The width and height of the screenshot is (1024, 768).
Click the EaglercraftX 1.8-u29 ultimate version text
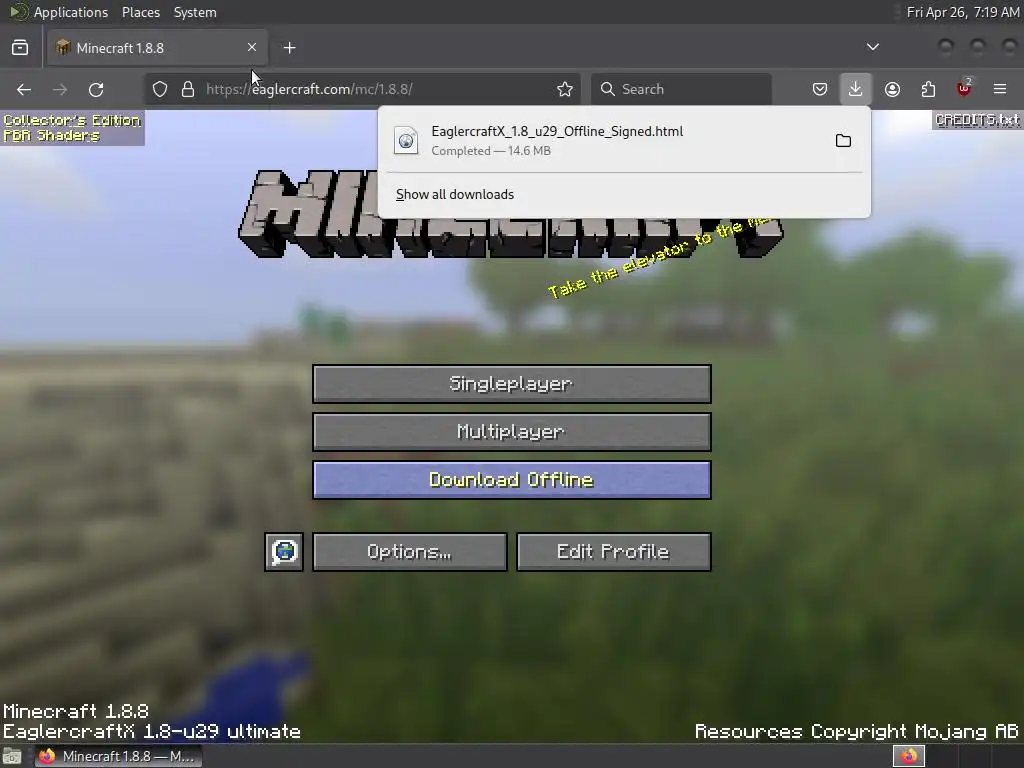point(152,731)
